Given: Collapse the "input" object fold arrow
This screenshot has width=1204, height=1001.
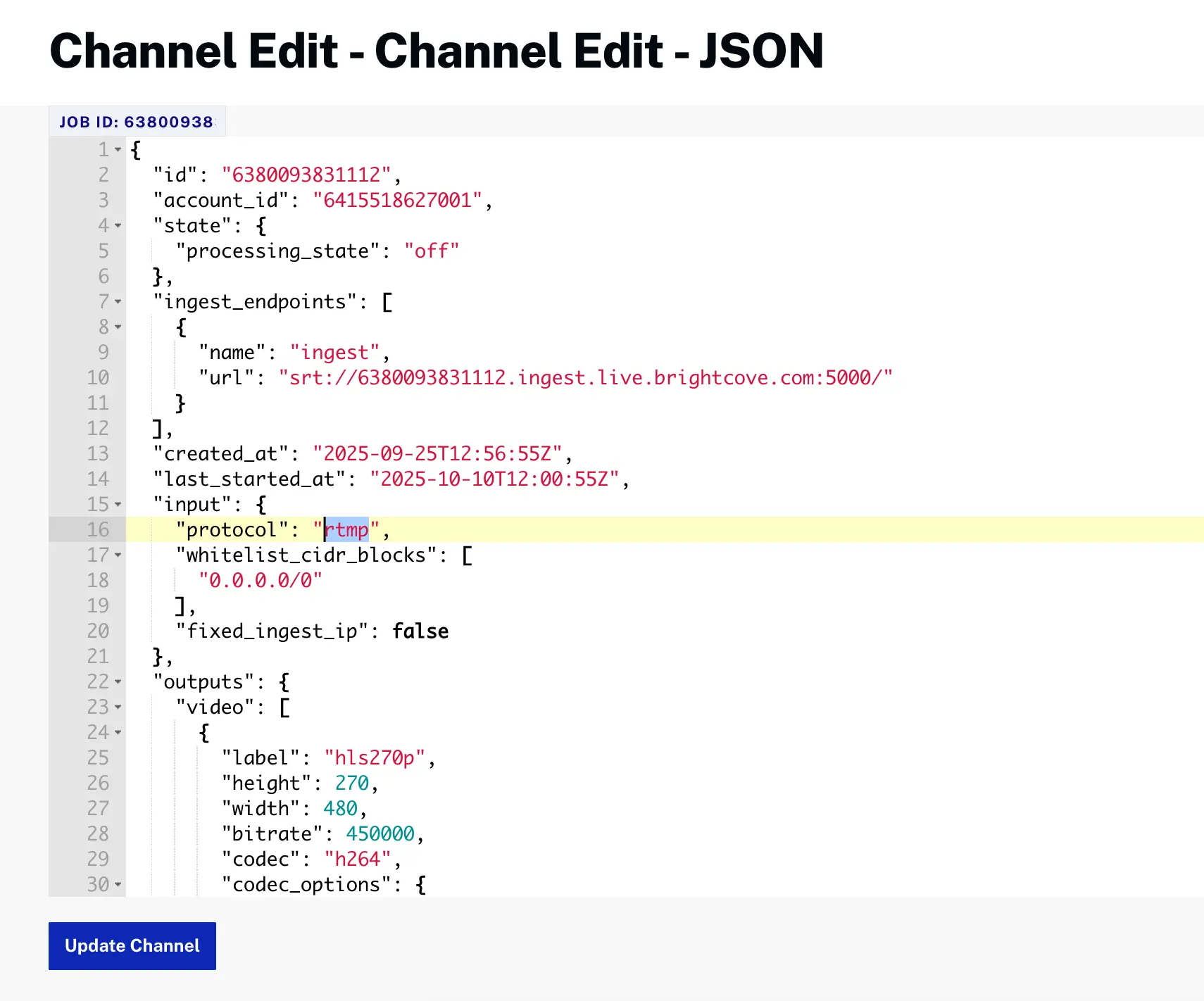Looking at the screenshot, I should click(x=118, y=505).
